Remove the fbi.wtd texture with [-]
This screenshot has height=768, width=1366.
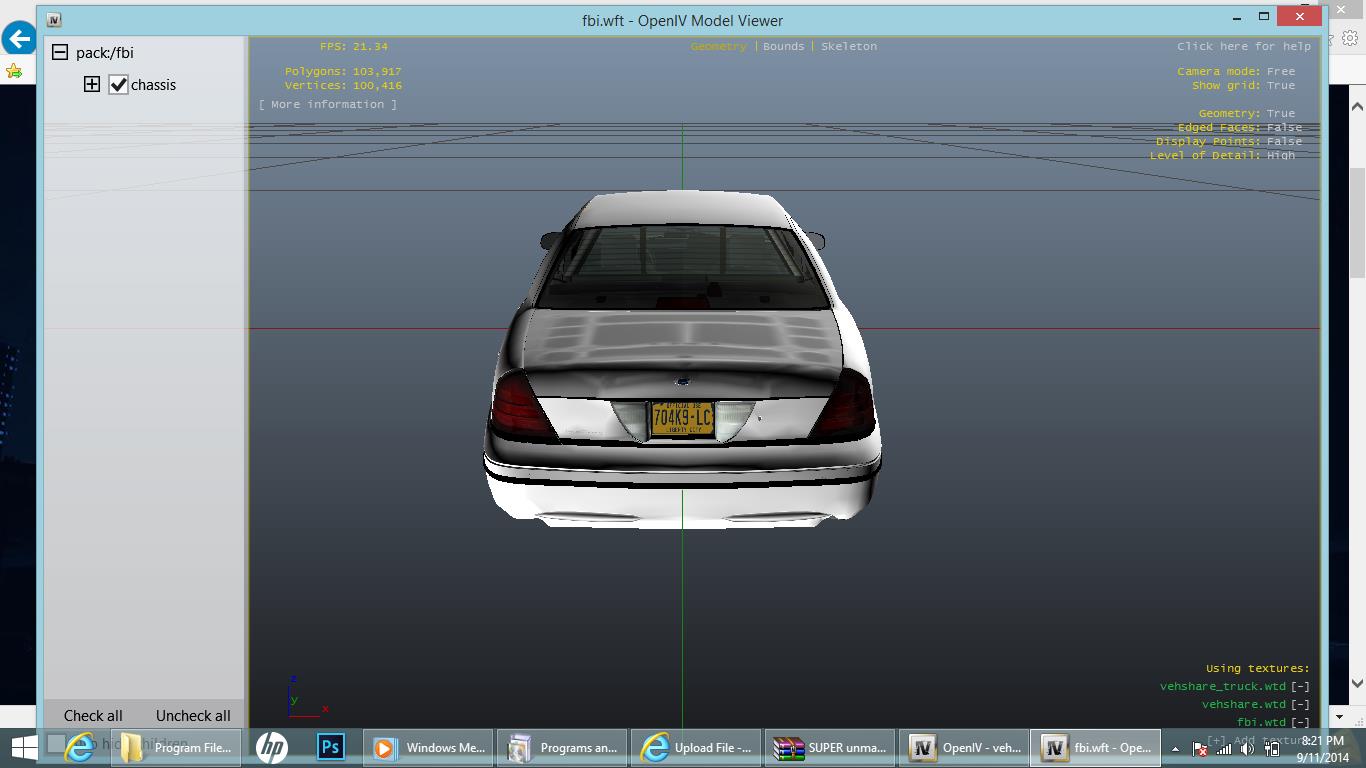click(x=1300, y=722)
